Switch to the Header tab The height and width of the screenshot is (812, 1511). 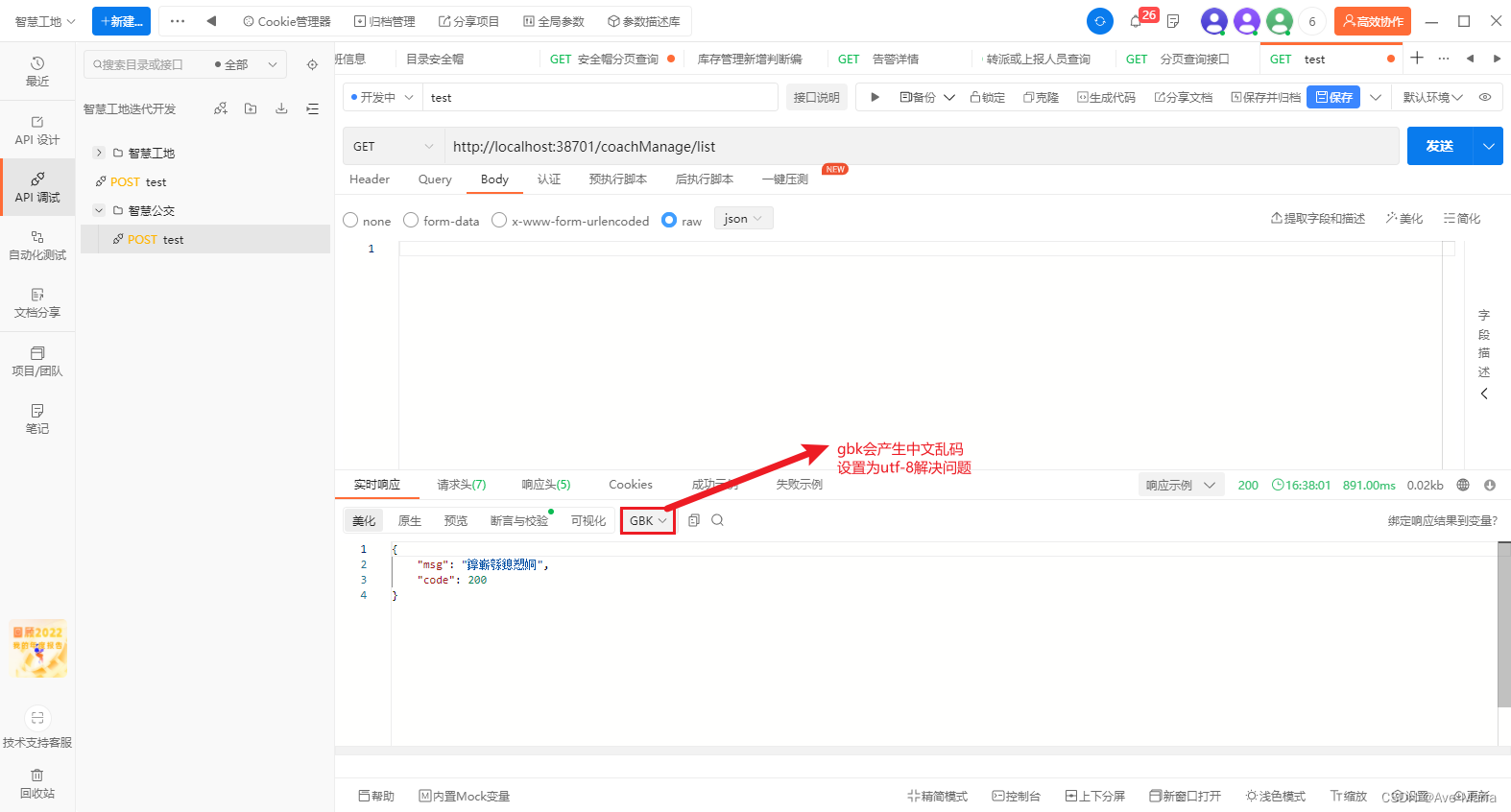pos(370,179)
